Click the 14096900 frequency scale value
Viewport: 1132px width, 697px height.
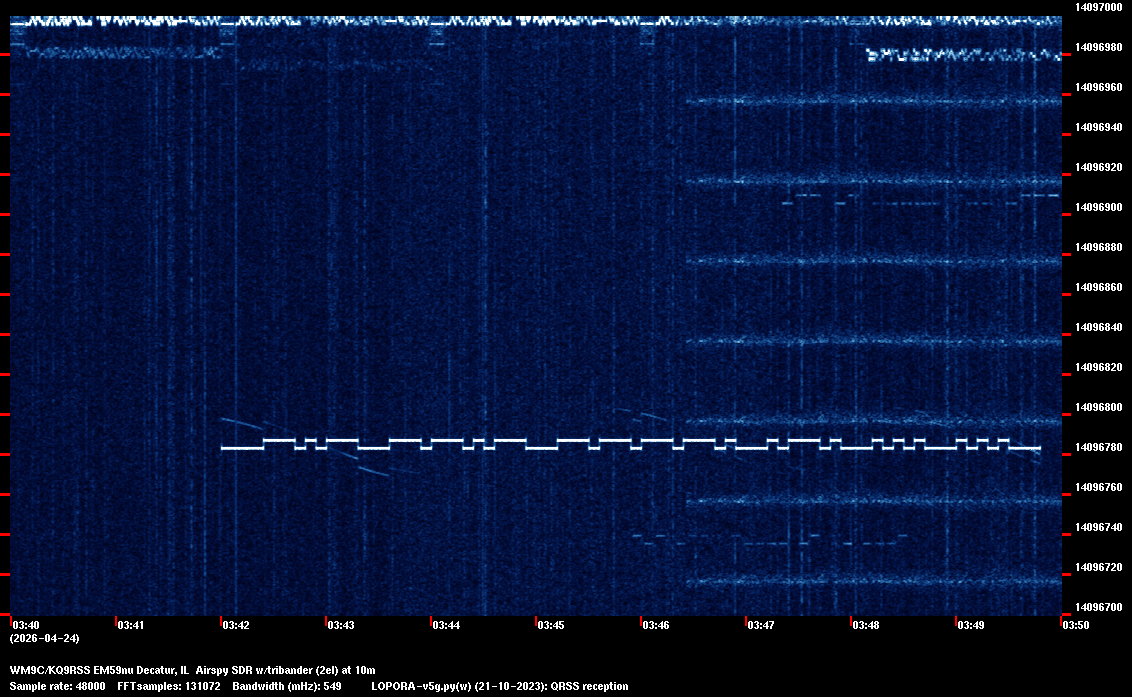[x=1097, y=207]
